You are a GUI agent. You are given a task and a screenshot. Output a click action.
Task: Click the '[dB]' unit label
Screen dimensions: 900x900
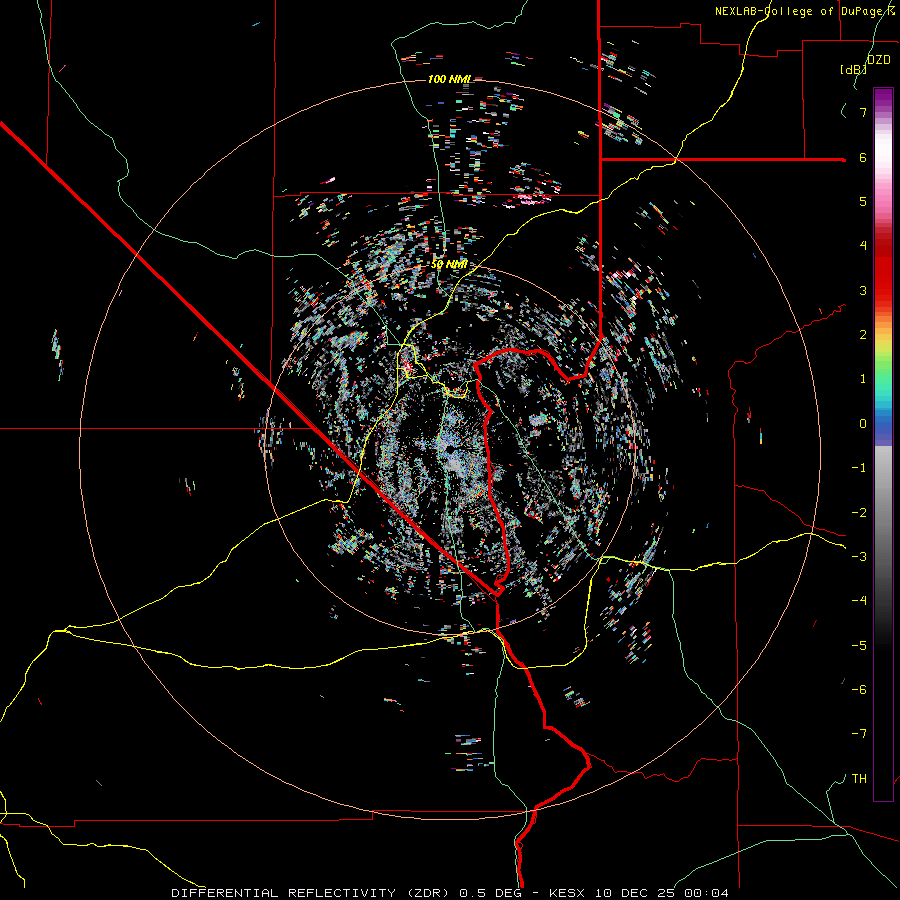tap(854, 69)
